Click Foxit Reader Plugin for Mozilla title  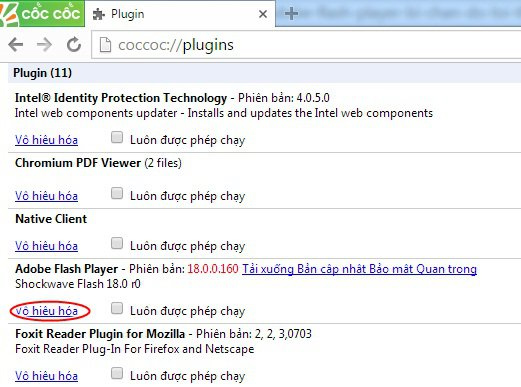(100, 334)
